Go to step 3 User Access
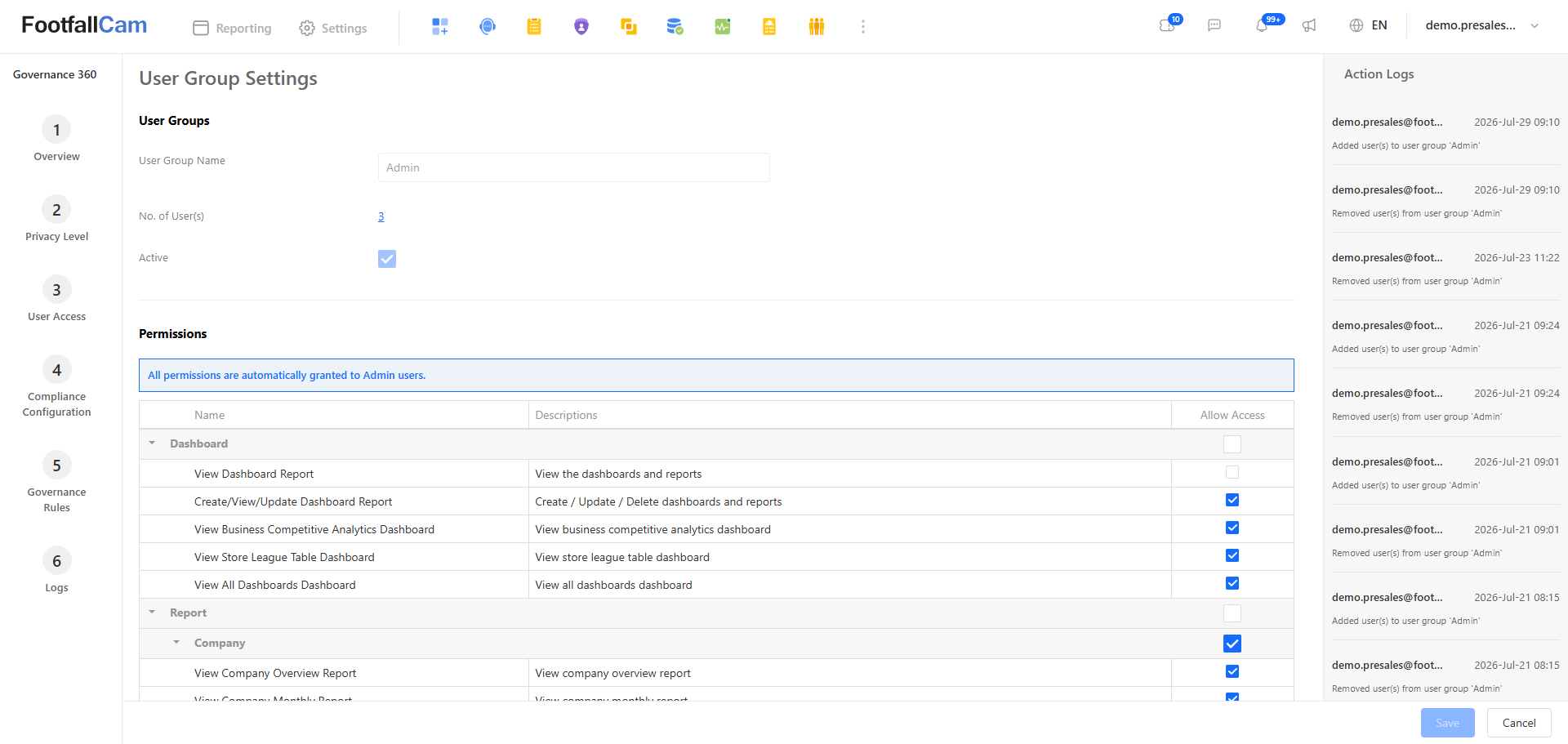 [56, 299]
